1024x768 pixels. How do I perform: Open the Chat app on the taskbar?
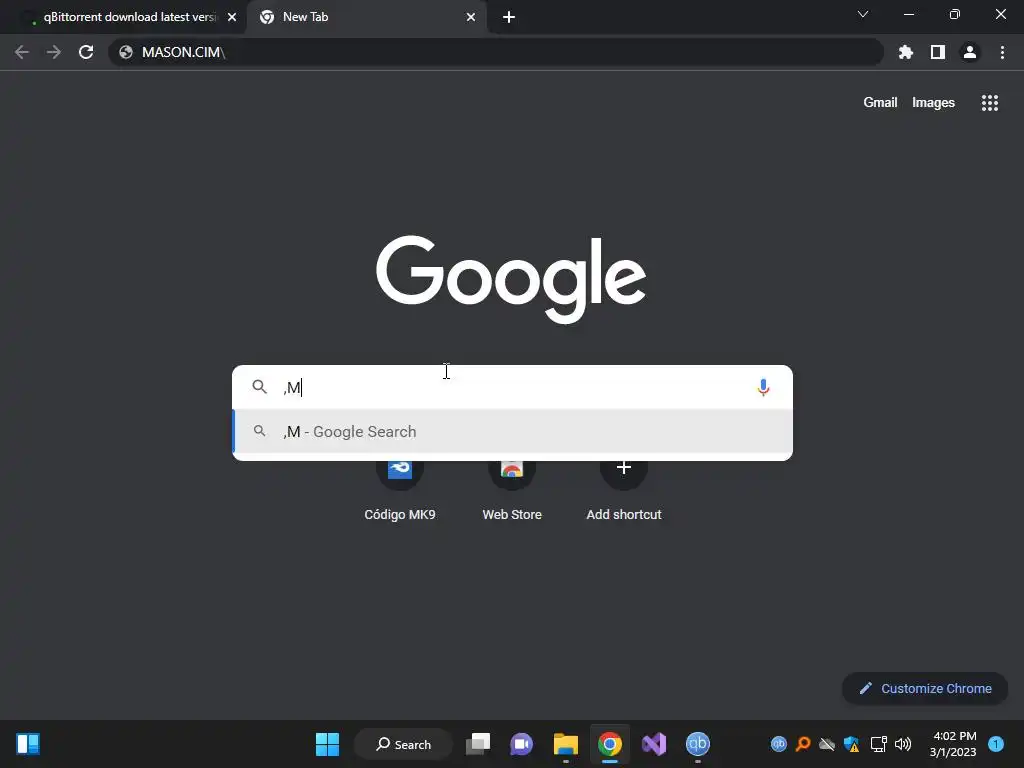tap(521, 744)
